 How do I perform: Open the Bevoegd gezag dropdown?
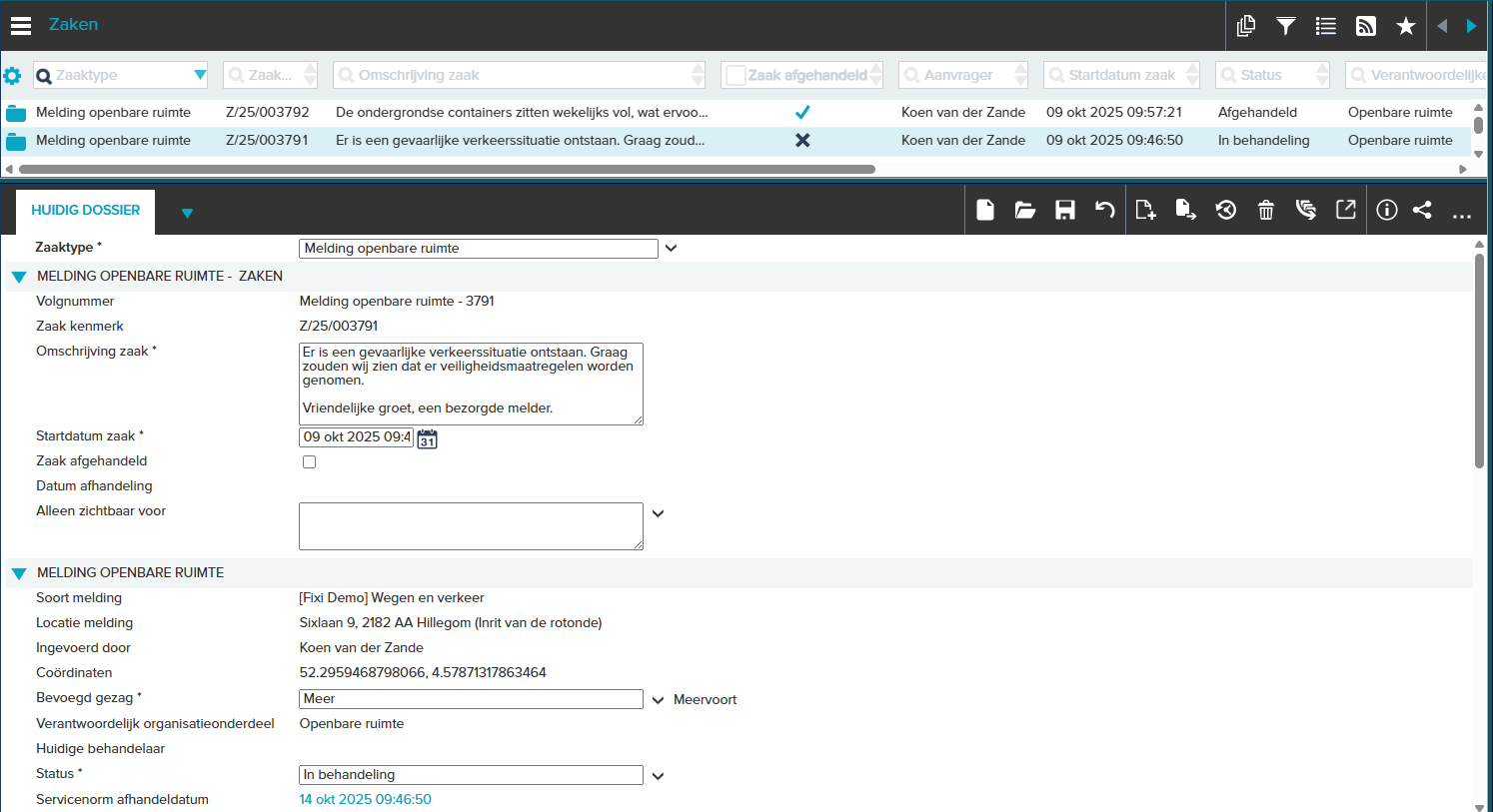(658, 700)
